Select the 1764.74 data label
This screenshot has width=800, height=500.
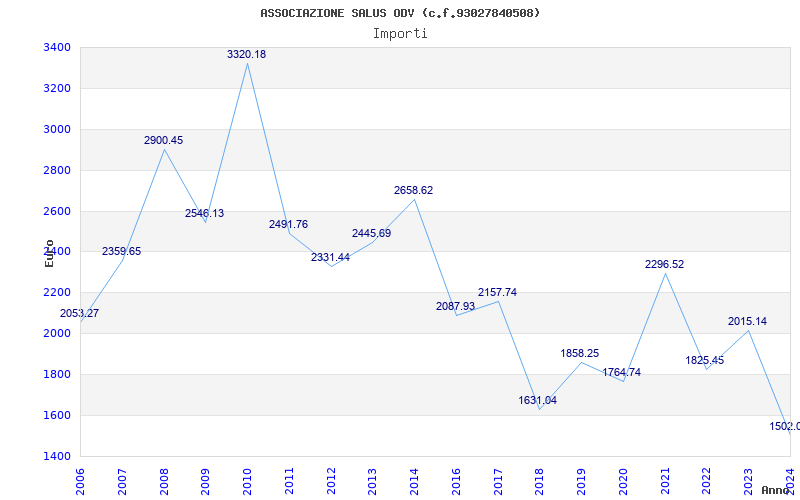(x=621, y=372)
